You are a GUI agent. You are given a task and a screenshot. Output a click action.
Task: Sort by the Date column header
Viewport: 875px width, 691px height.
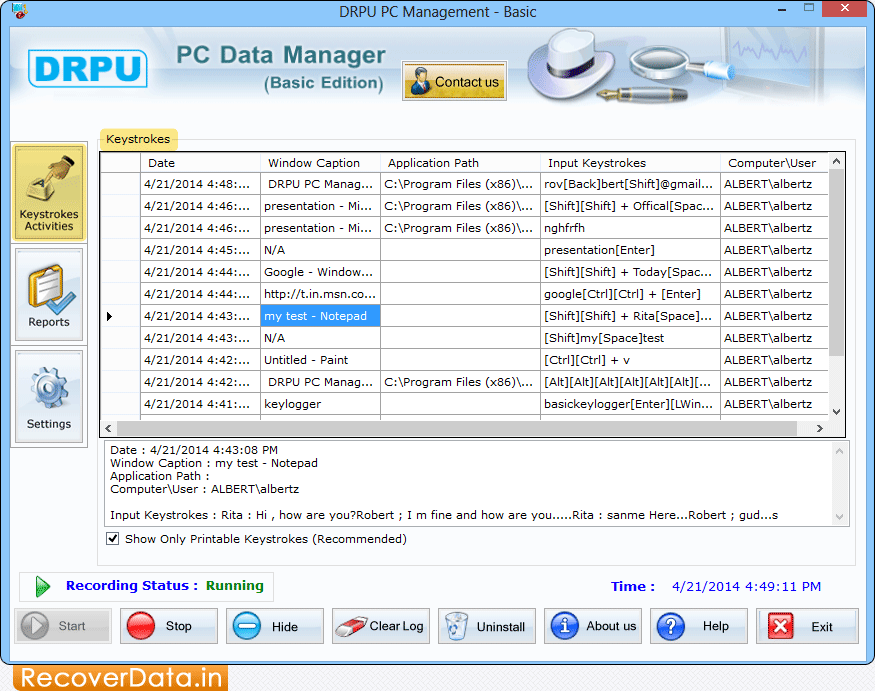[x=200, y=163]
